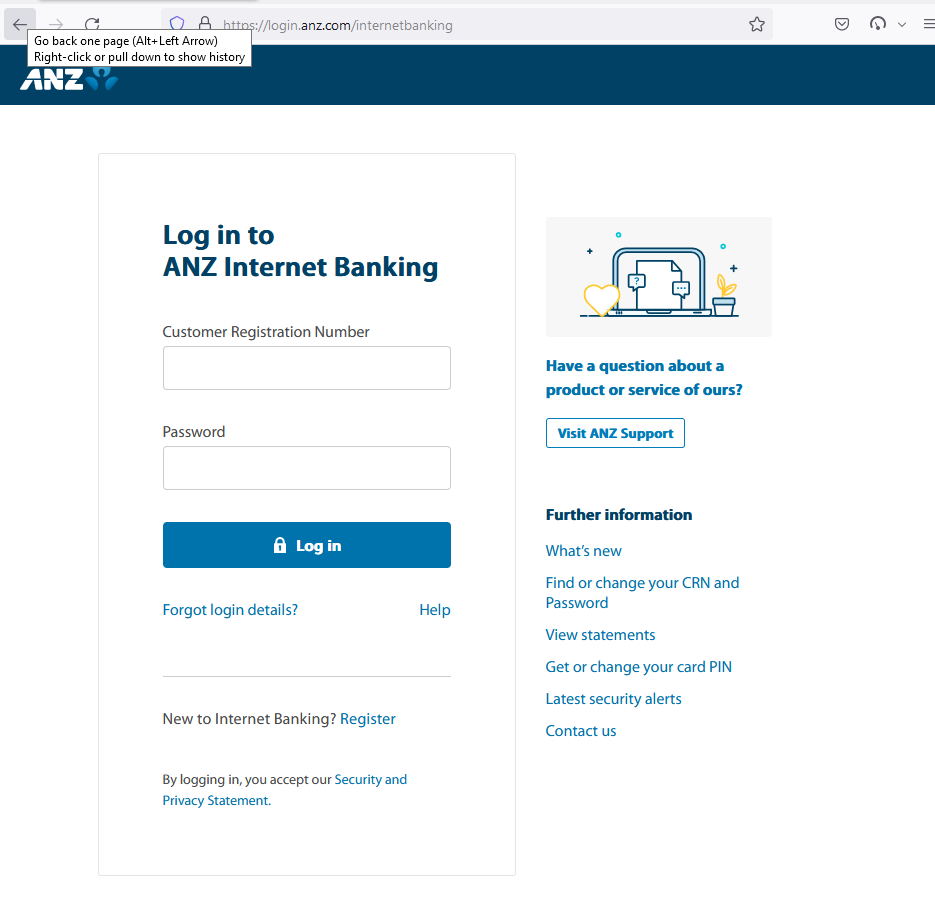The width and height of the screenshot is (935, 924).
Task: Click the Help link
Action: [435, 609]
